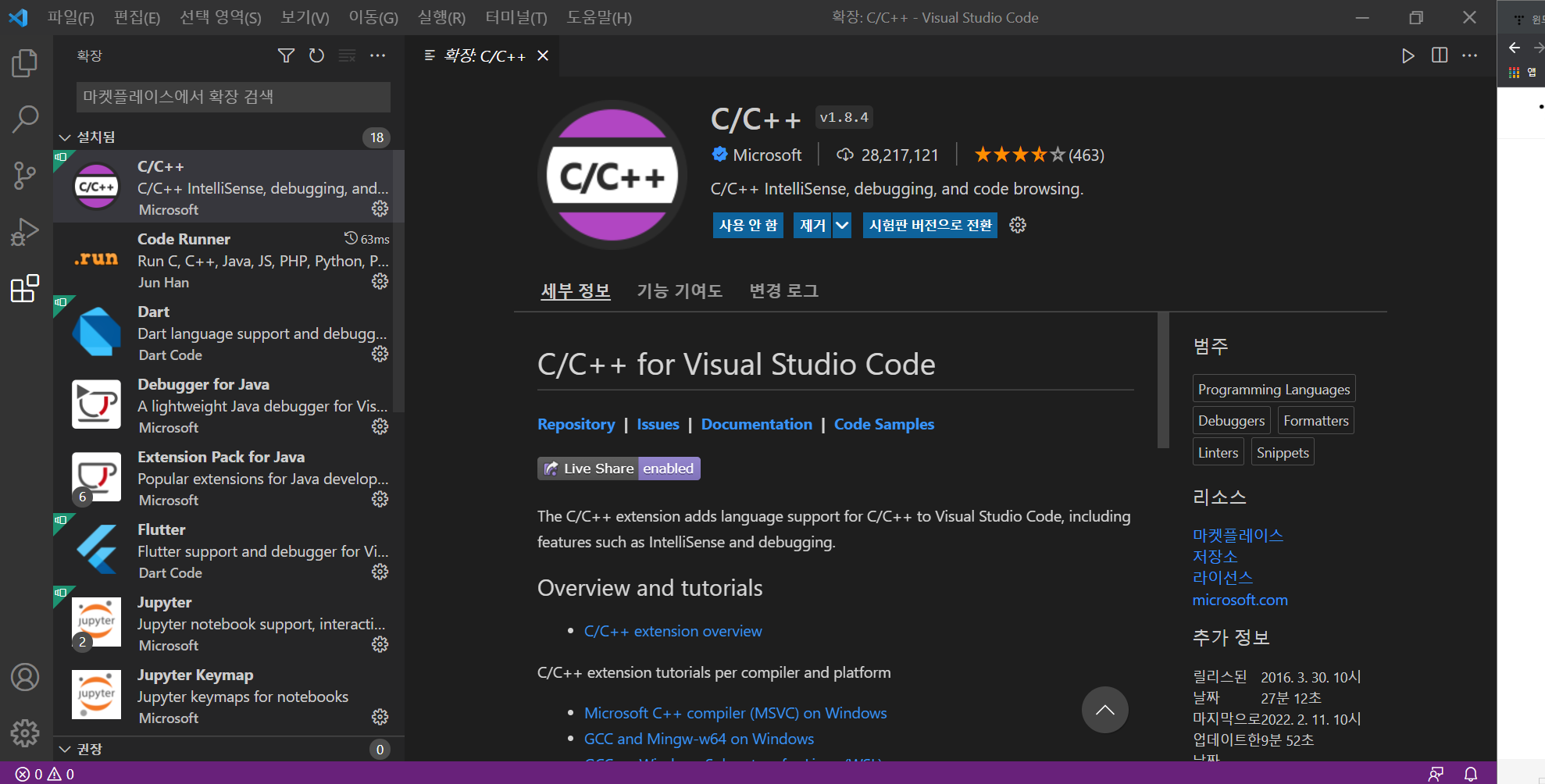Screen dimensions: 1545x784
Task: Open the 보기(V) menu
Action: [305, 17]
